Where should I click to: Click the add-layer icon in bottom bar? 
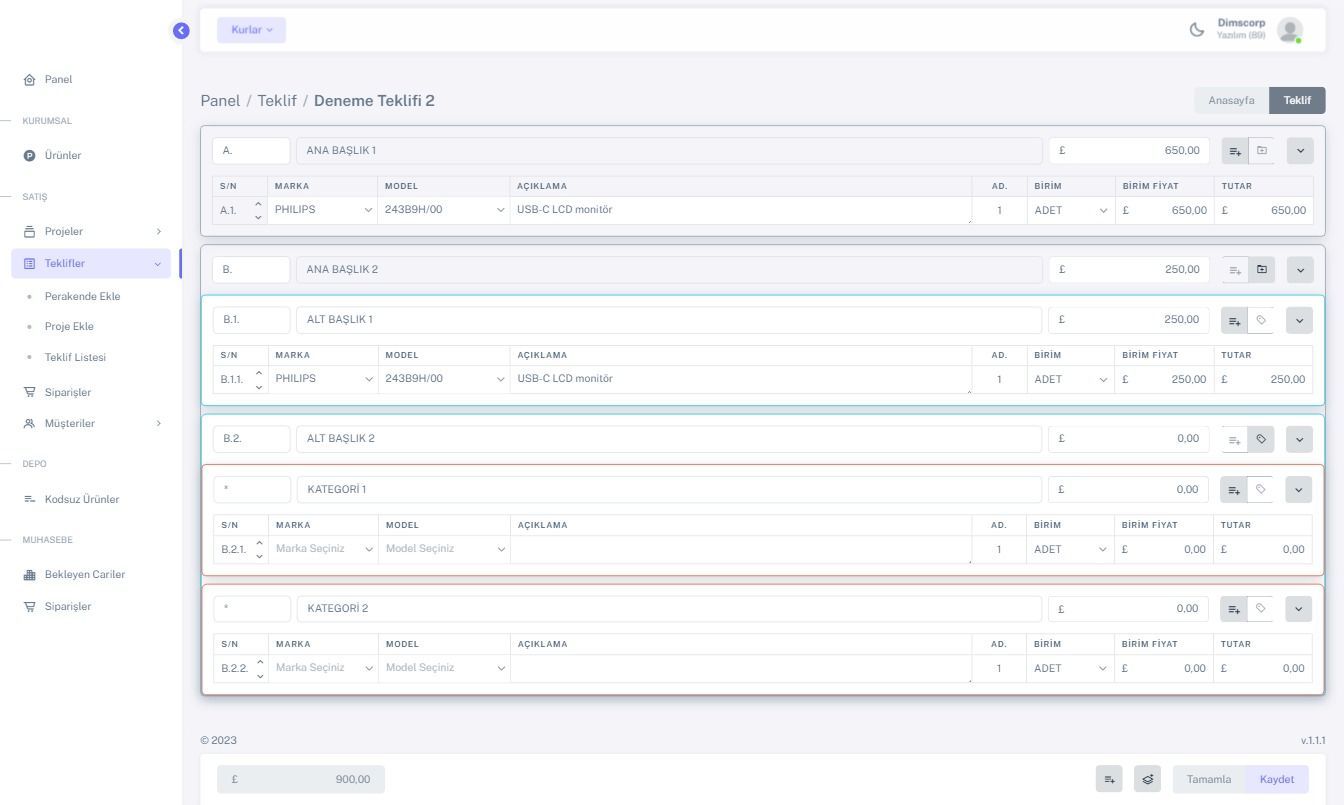(x=1147, y=779)
